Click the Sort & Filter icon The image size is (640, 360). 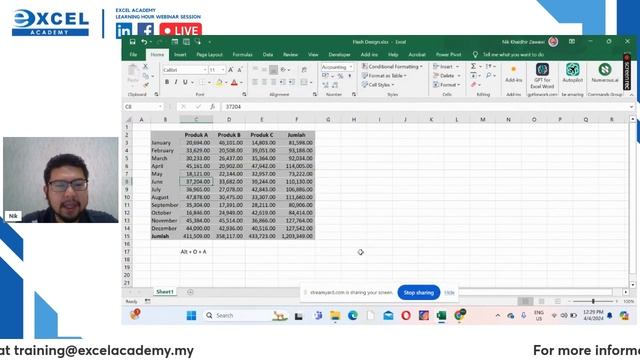489,66
